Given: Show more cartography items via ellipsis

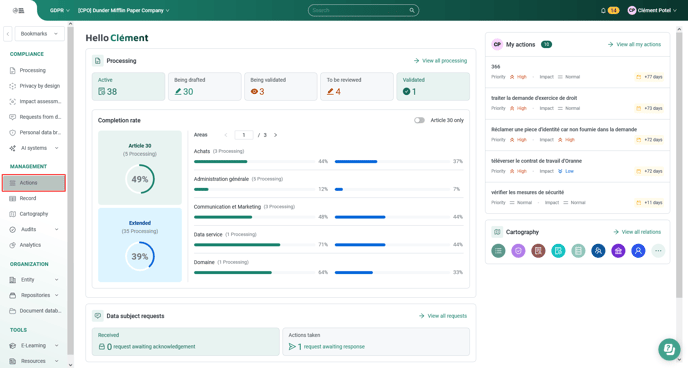Looking at the screenshot, I should point(658,251).
